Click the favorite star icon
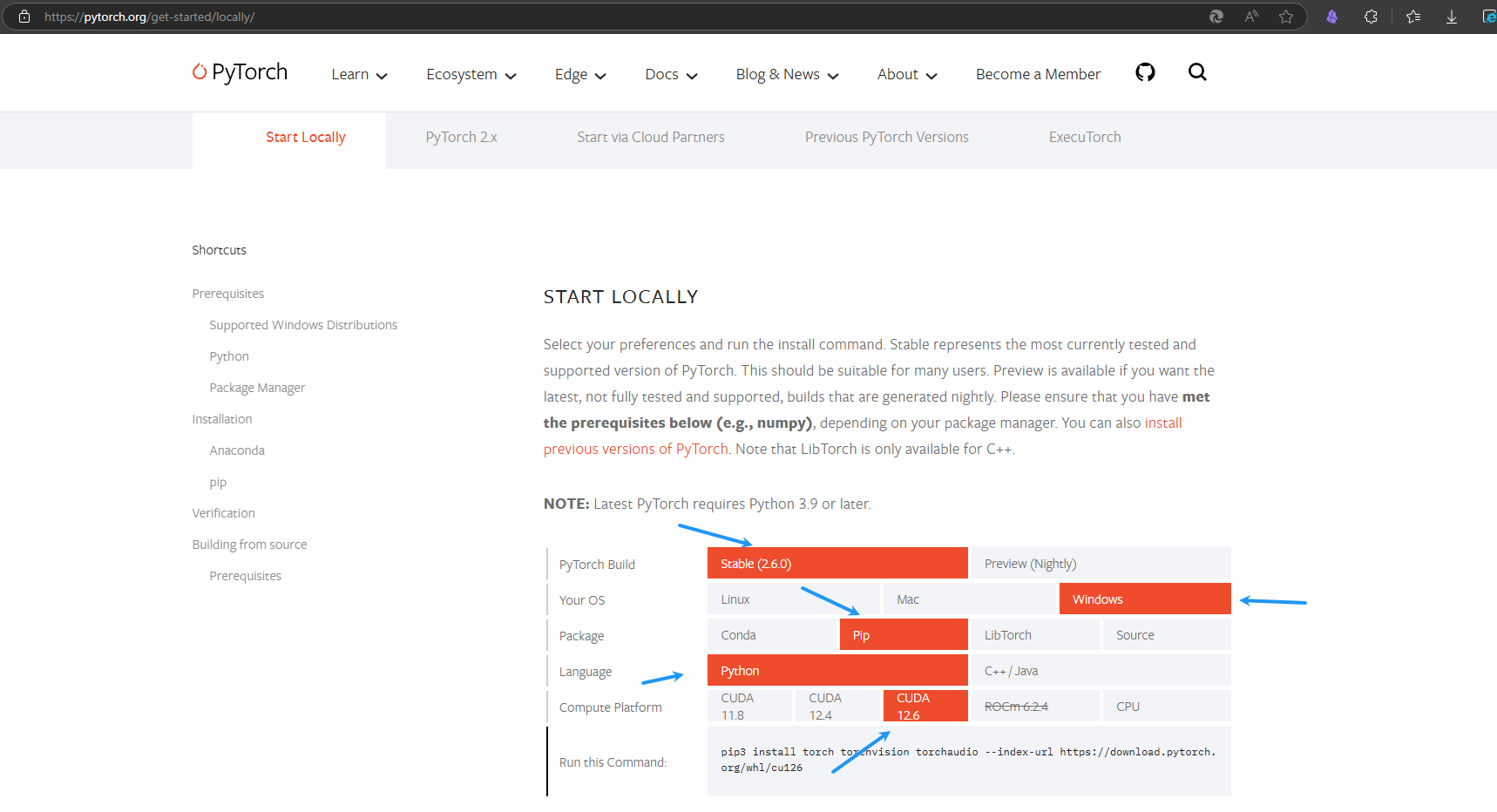The image size is (1497, 812). pyautogui.click(x=1286, y=17)
